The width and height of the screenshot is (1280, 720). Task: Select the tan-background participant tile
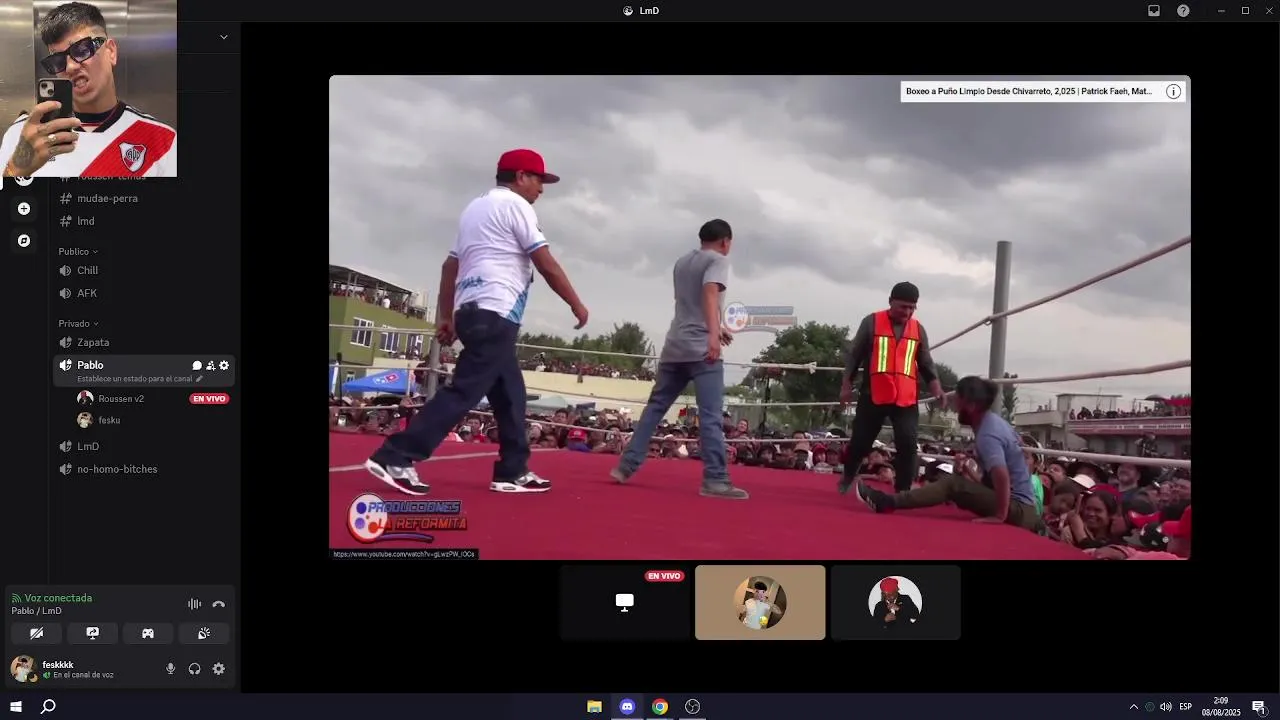[760, 602]
